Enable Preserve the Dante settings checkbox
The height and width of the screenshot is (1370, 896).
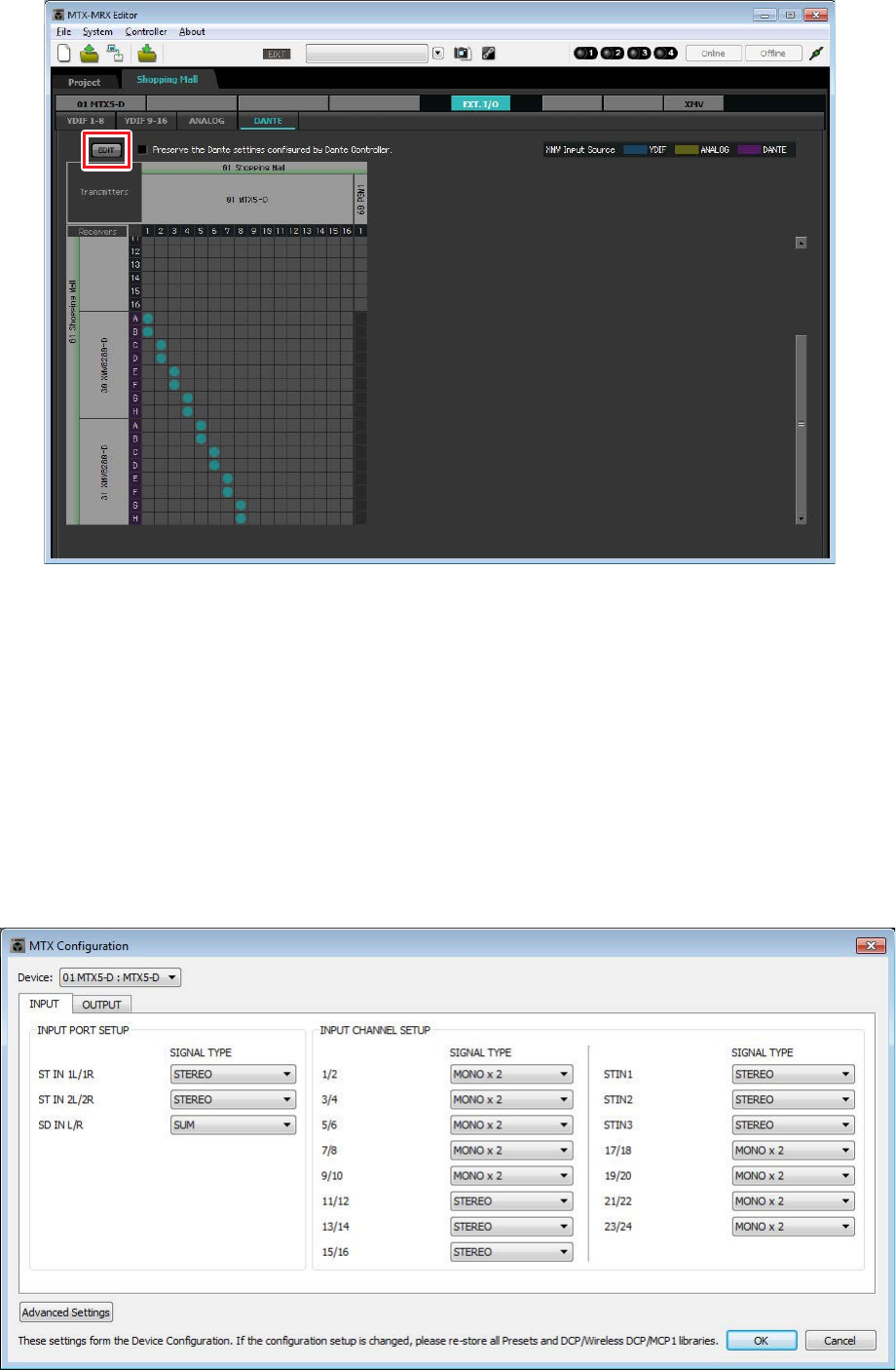pyautogui.click(x=142, y=150)
